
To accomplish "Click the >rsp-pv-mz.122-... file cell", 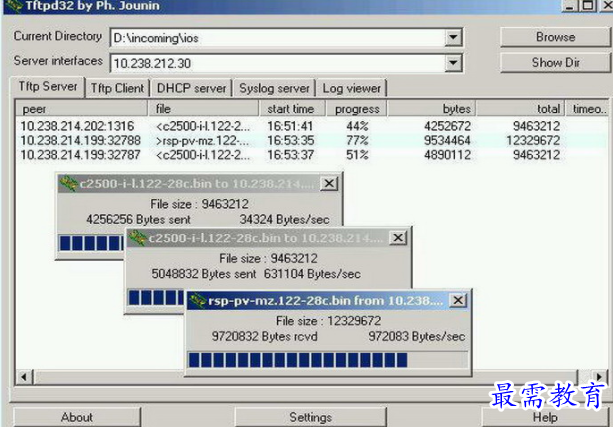I will pyautogui.click(x=203, y=140).
